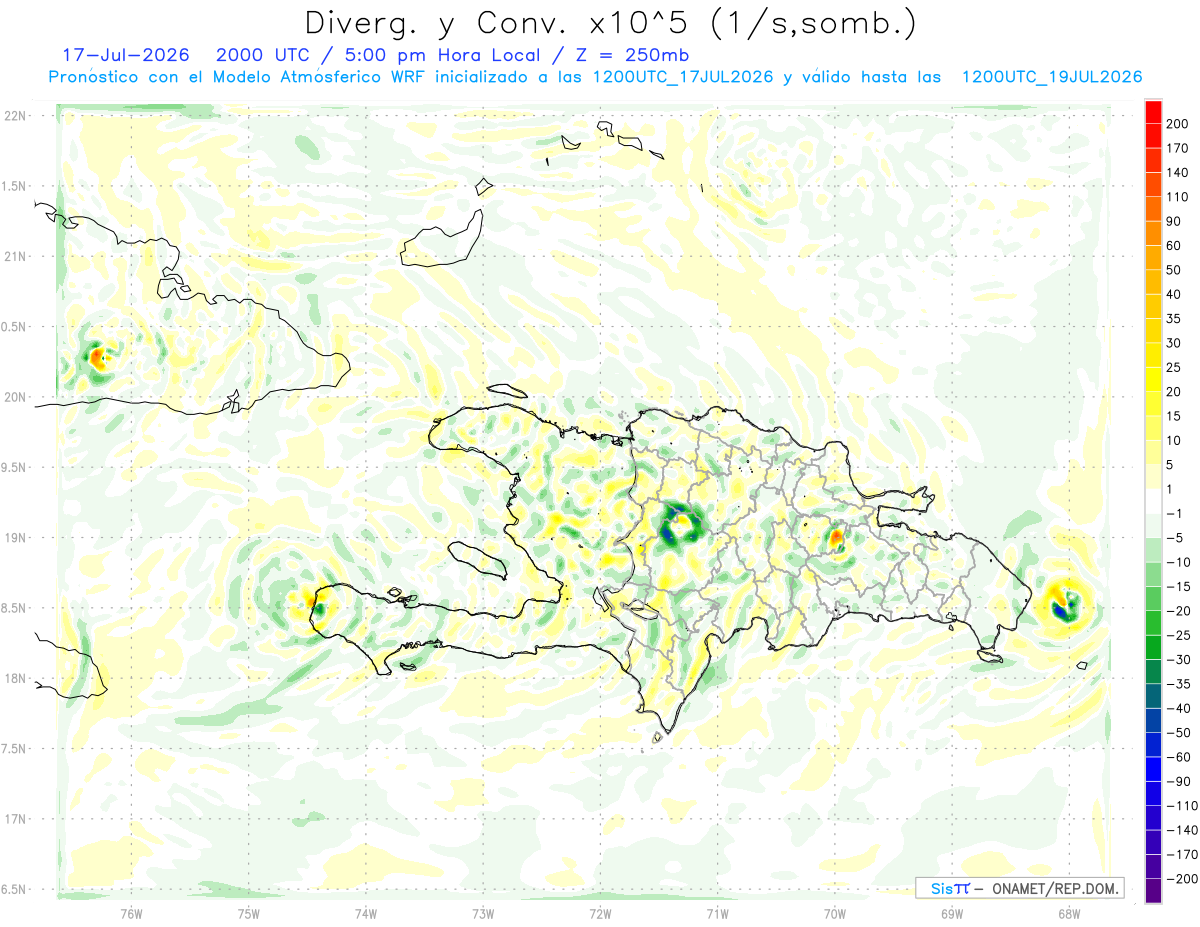The image size is (1200, 927).
Task: Click the positive 10 legend value
Action: [x=1174, y=441]
